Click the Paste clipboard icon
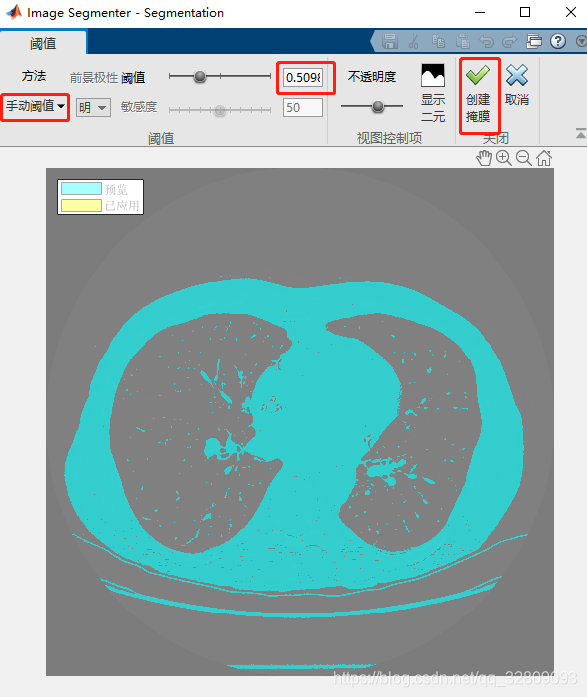Image resolution: width=587 pixels, height=697 pixels. point(463,41)
